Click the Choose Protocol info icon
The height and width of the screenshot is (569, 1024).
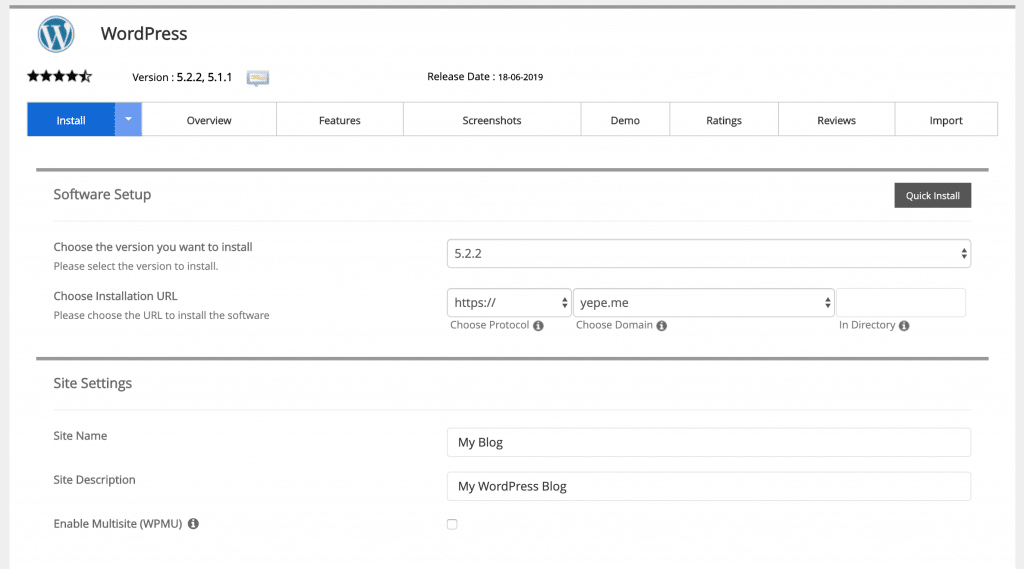pos(538,326)
